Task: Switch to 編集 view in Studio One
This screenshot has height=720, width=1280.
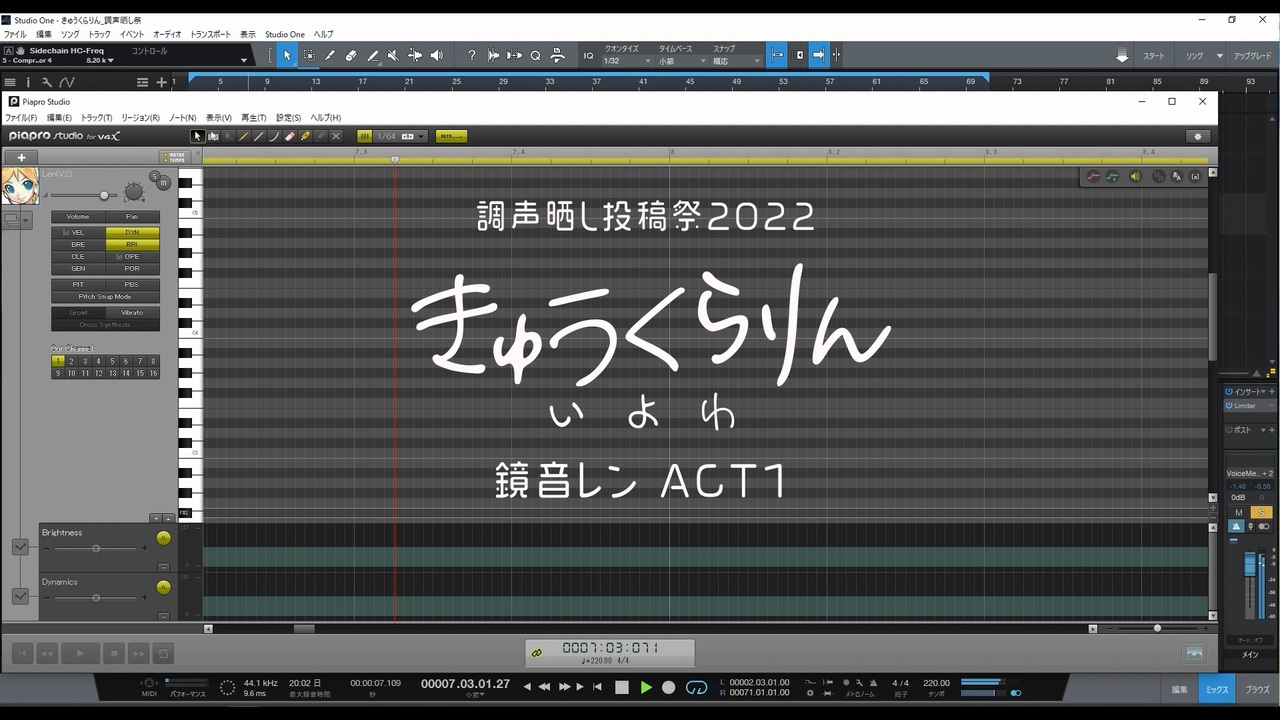Action: [x=1180, y=690]
